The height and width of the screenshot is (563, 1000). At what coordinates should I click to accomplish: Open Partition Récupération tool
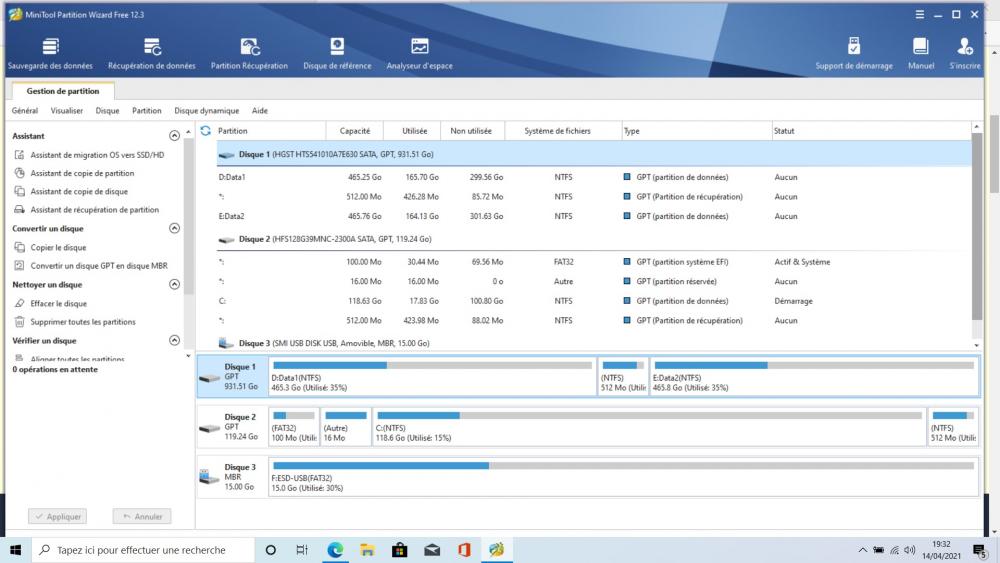249,54
